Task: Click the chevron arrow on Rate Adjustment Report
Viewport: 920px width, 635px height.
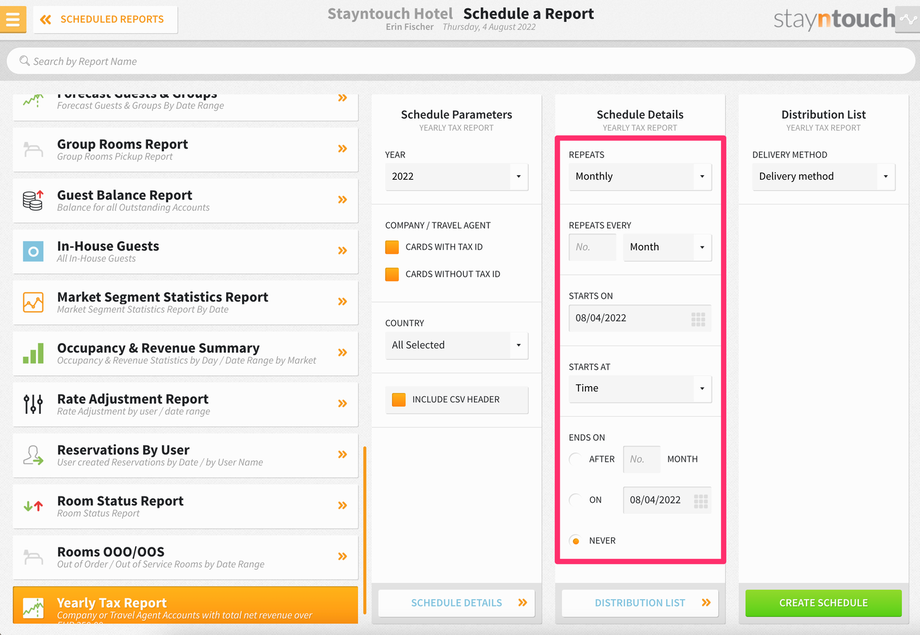Action: pyautogui.click(x=343, y=403)
